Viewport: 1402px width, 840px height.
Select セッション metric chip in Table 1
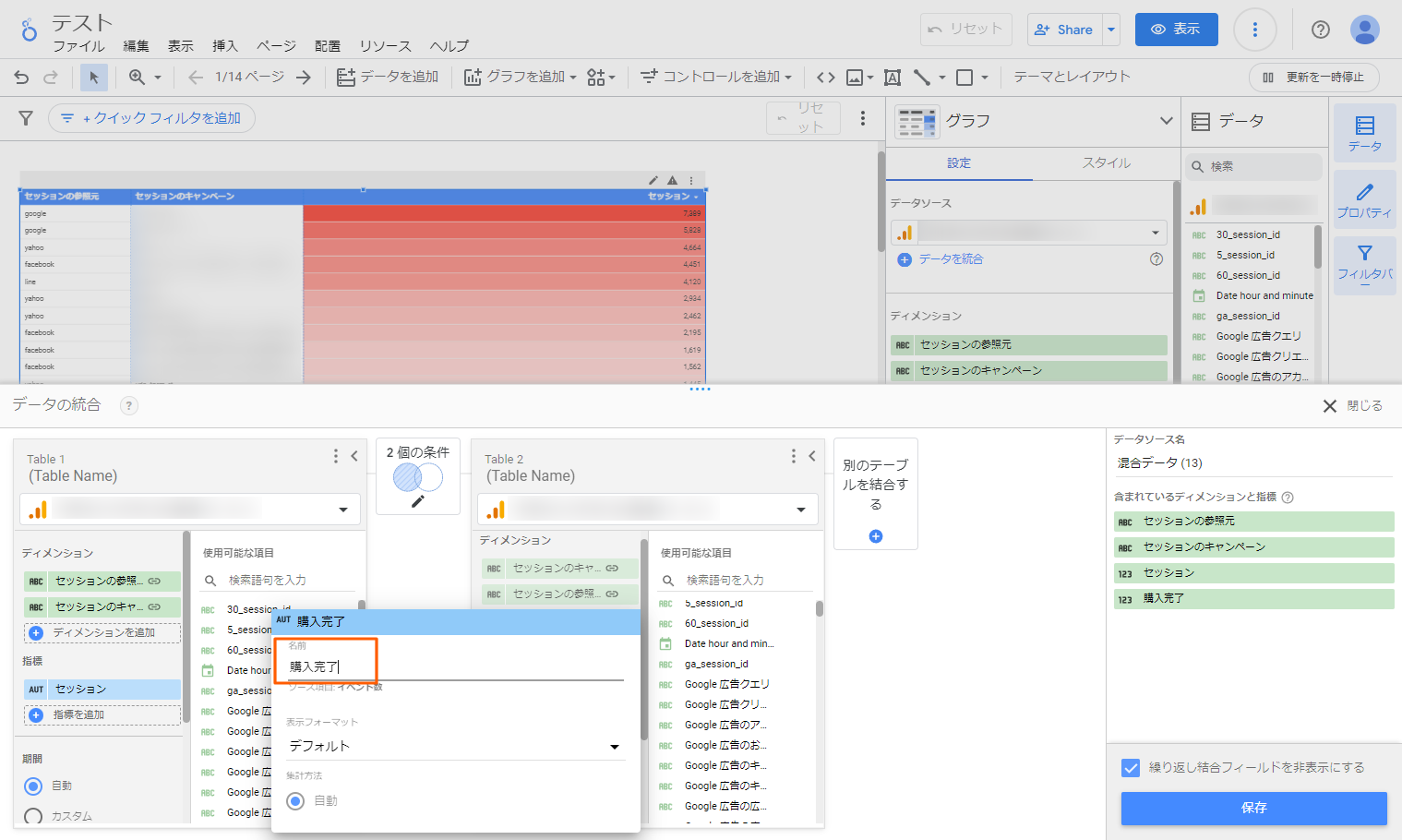(x=102, y=690)
